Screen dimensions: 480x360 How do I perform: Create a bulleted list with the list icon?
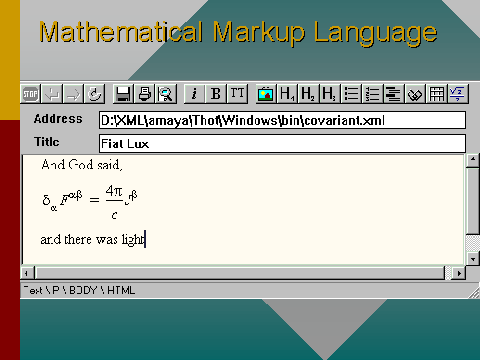coord(351,94)
